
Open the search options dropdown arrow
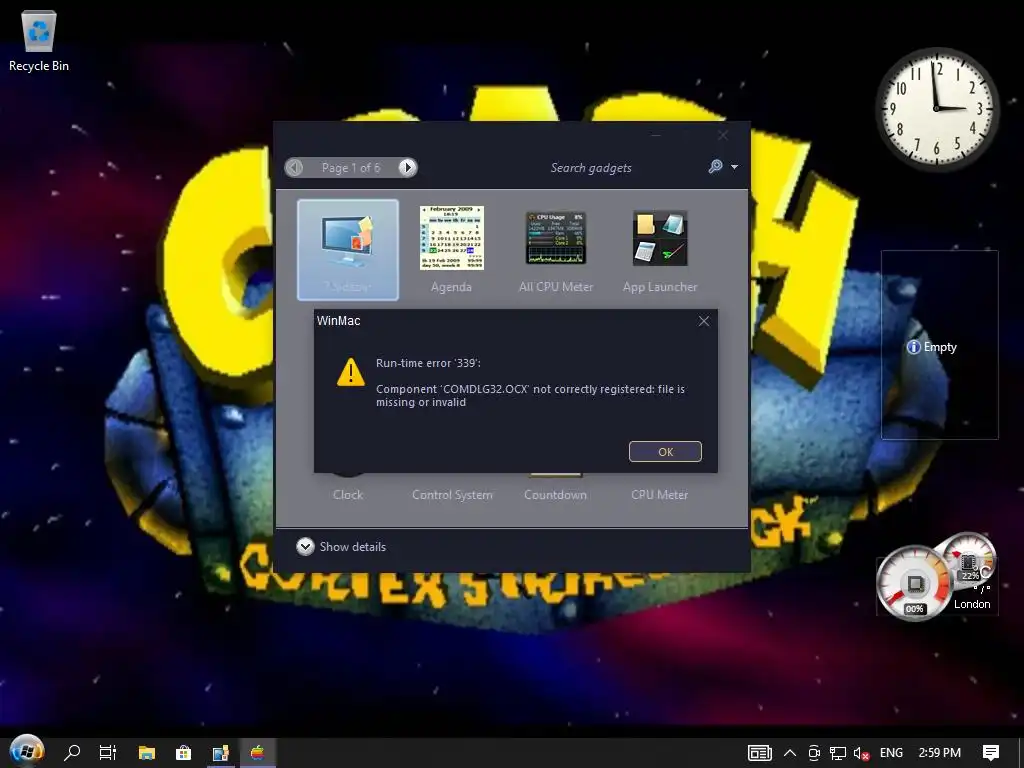pos(734,167)
